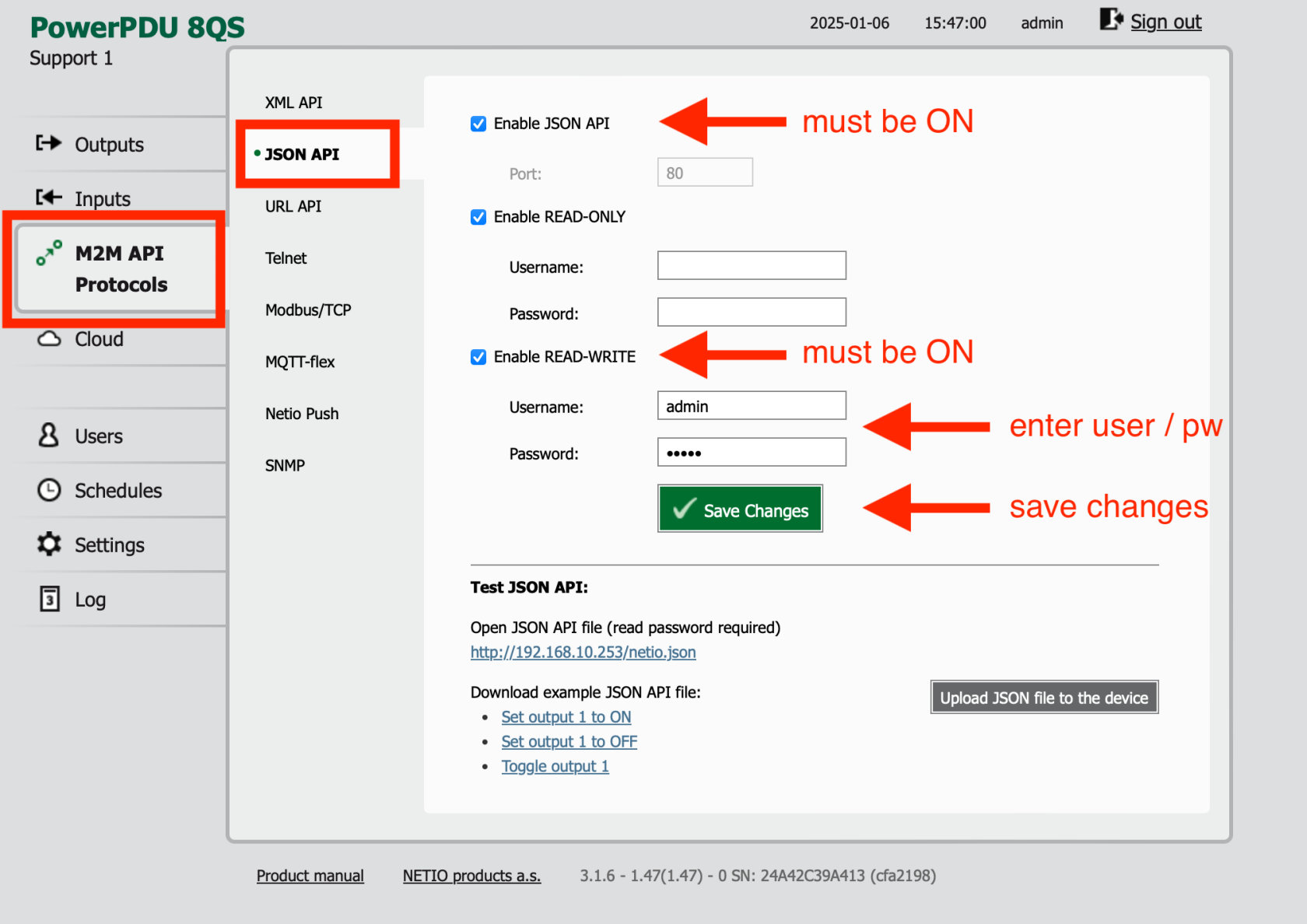The width and height of the screenshot is (1307, 924).
Task: Toggle the Enable JSON API checkbox
Action: pos(478,124)
